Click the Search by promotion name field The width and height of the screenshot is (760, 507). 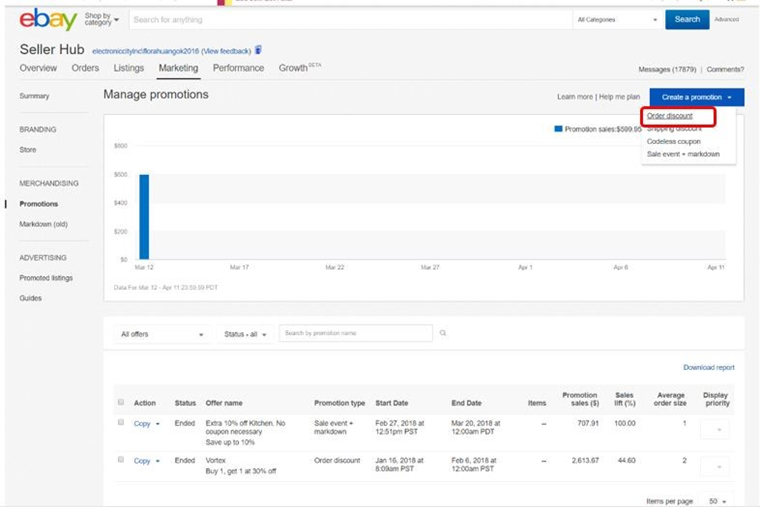[x=356, y=333]
